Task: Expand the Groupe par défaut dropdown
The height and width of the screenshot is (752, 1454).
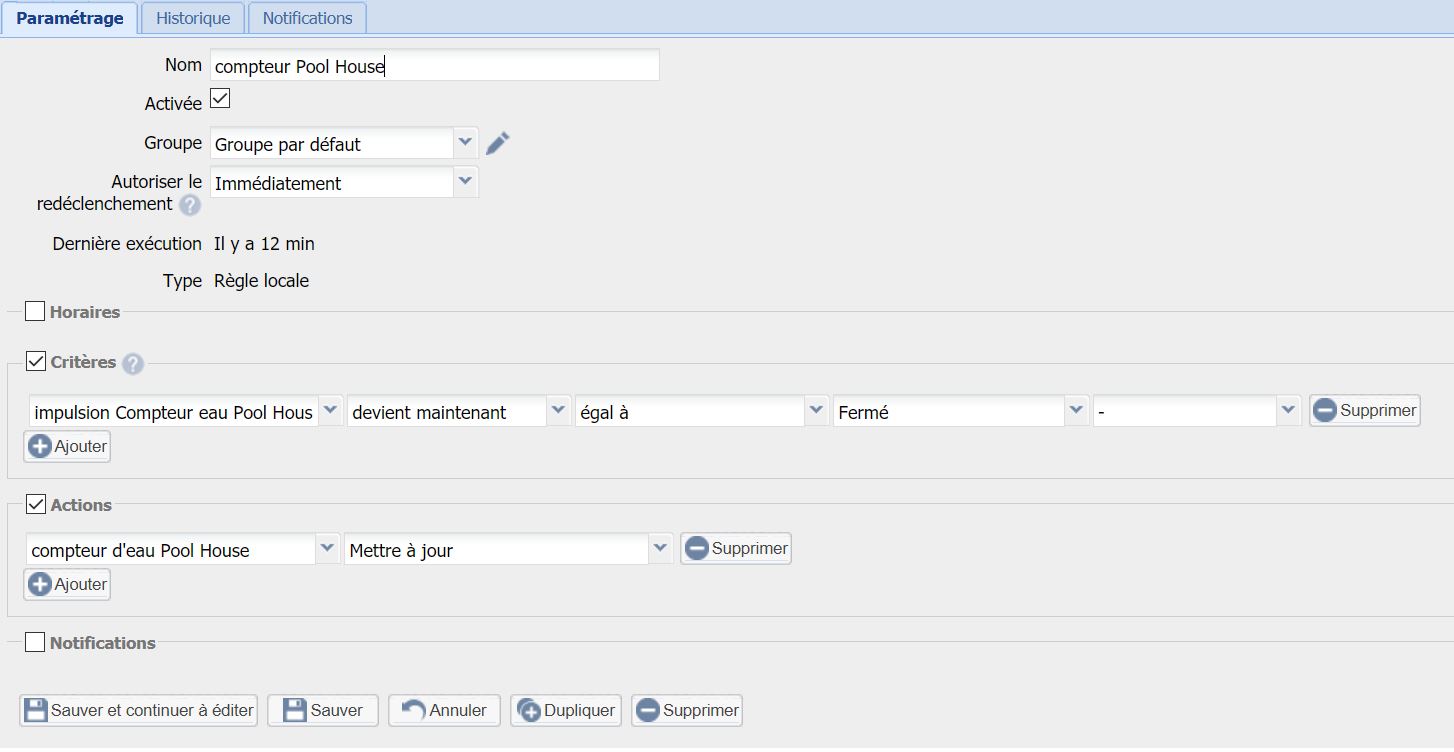Action: coord(465,143)
